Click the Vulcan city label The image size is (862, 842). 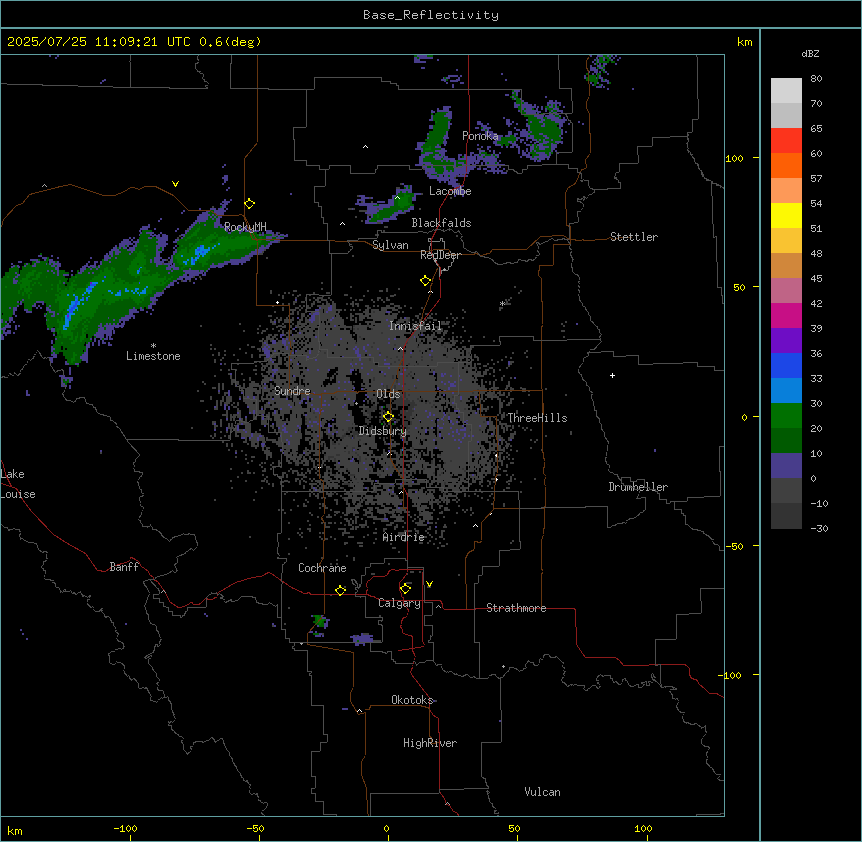point(543,792)
